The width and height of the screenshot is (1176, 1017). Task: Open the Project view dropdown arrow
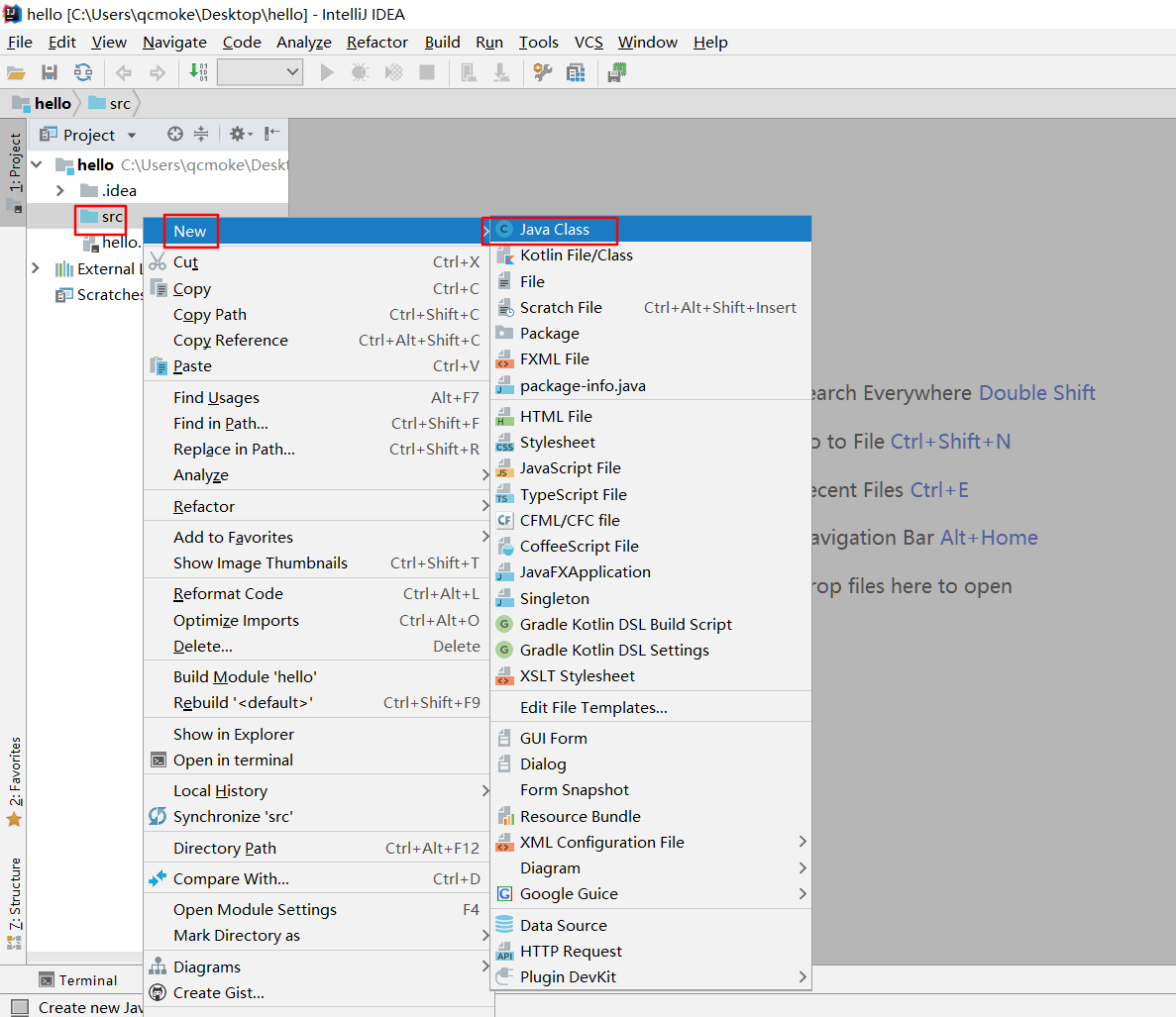[x=132, y=136]
